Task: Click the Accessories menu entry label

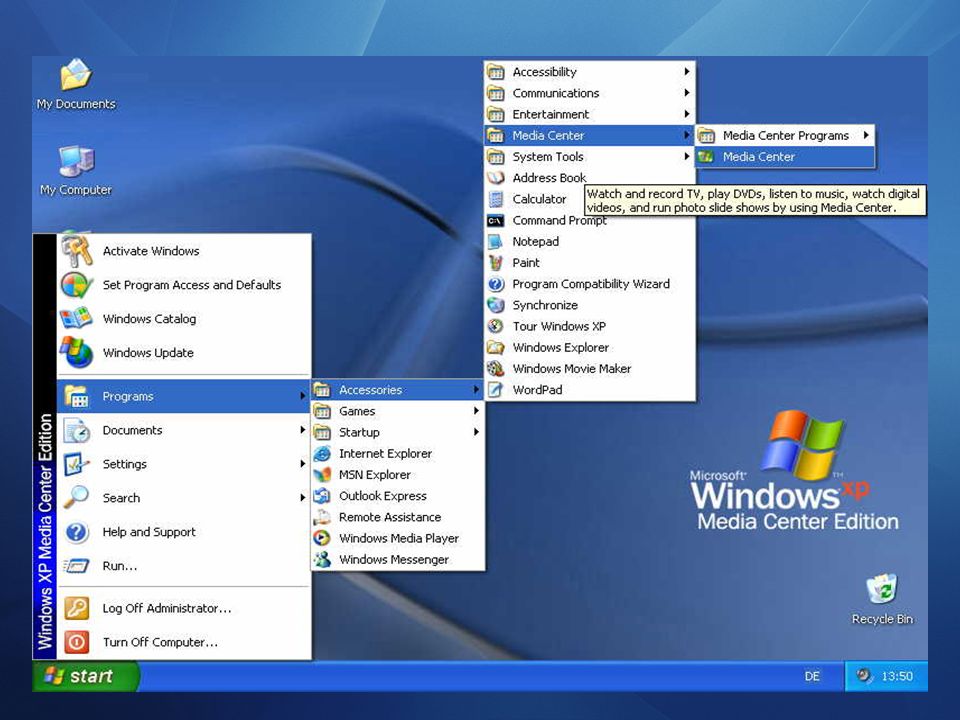Action: (370, 390)
